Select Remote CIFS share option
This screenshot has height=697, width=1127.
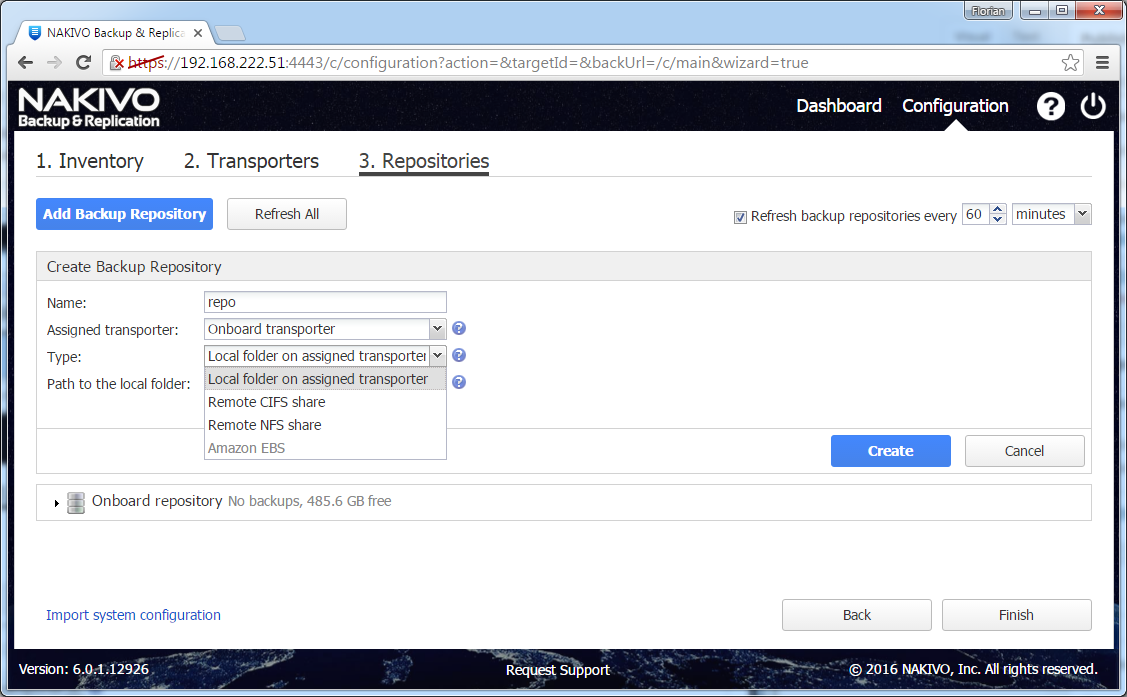pos(325,402)
